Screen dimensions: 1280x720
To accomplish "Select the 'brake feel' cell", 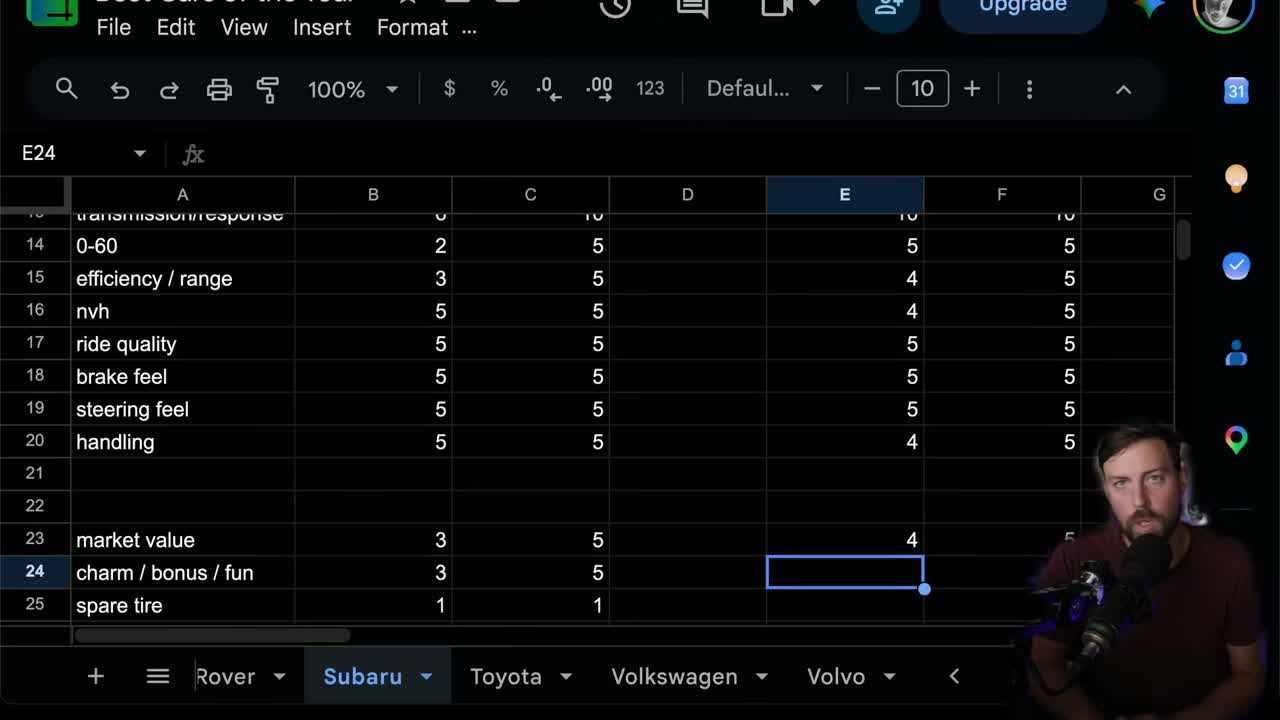I will (x=183, y=376).
